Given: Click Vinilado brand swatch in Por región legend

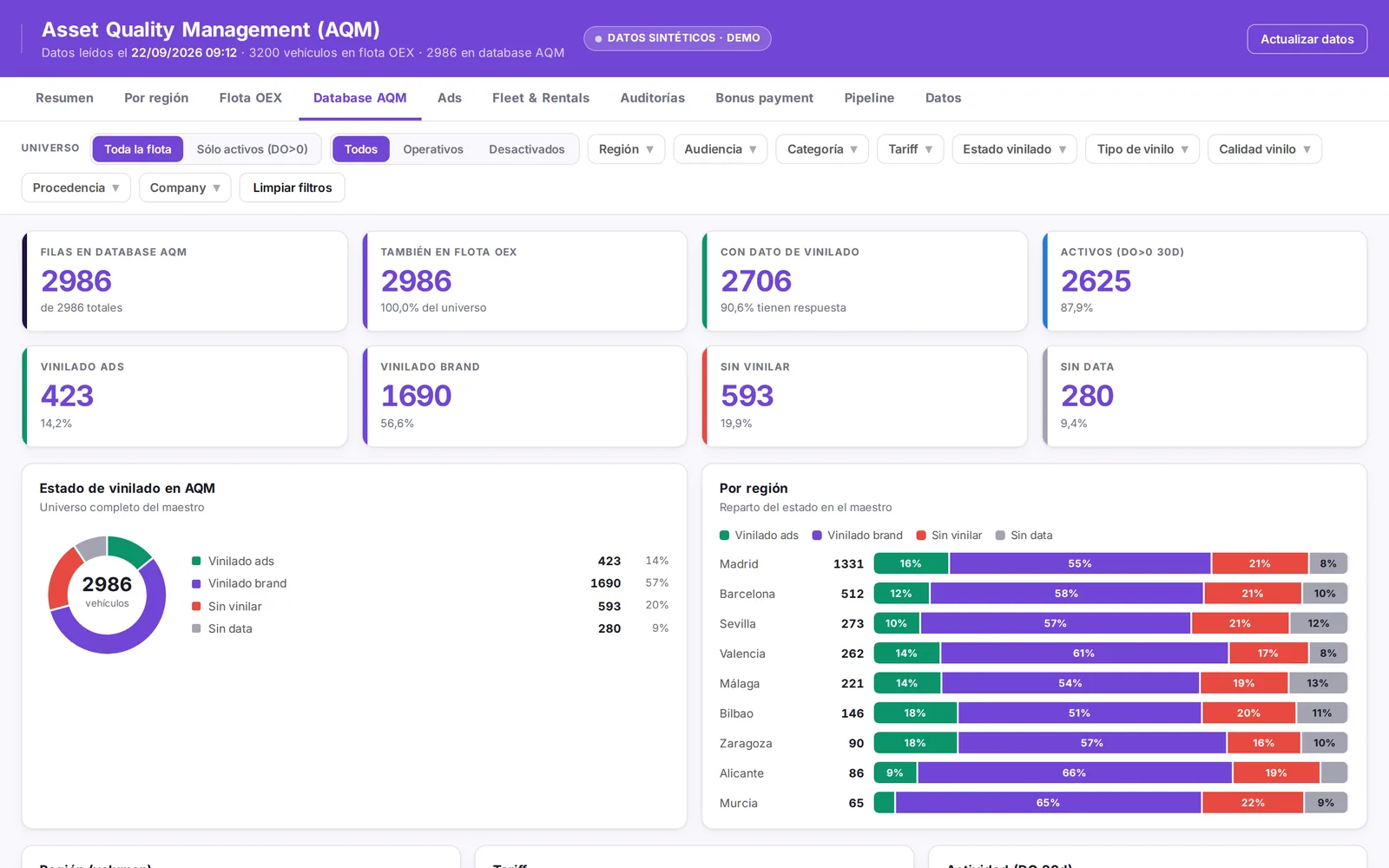Looking at the screenshot, I should click(817, 536).
